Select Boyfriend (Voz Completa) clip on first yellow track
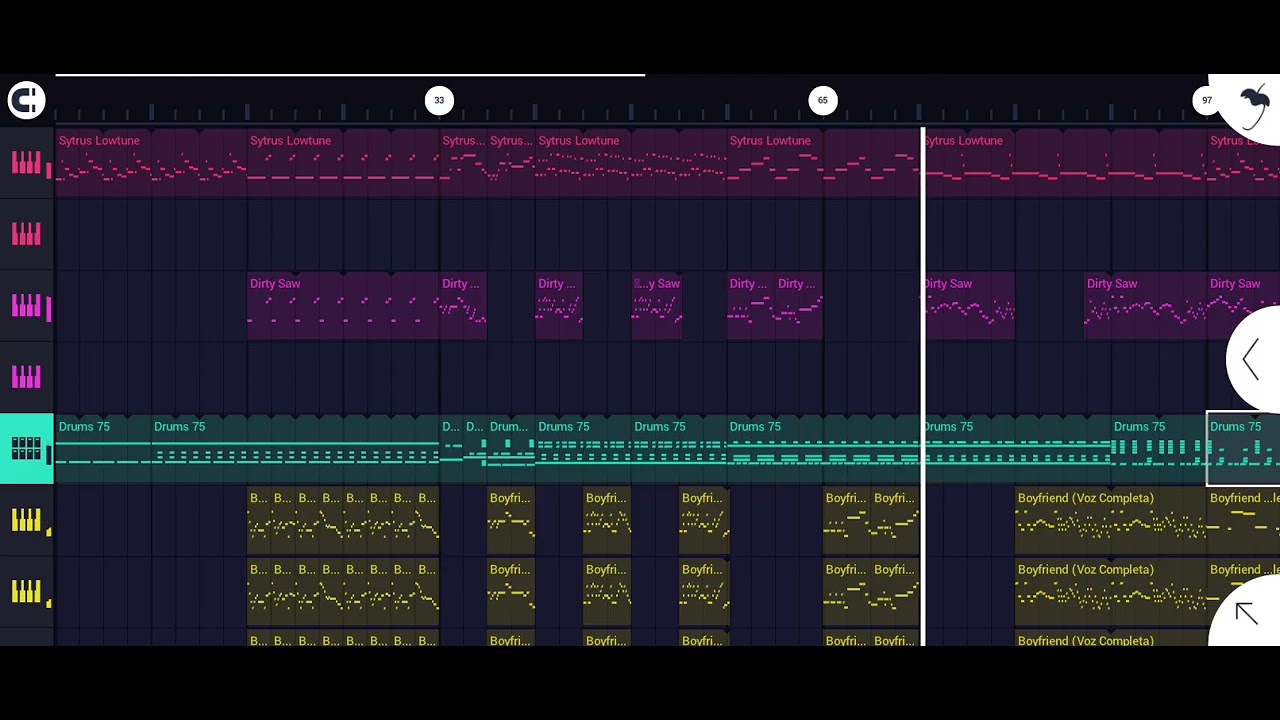The width and height of the screenshot is (1280, 720). (x=1111, y=520)
